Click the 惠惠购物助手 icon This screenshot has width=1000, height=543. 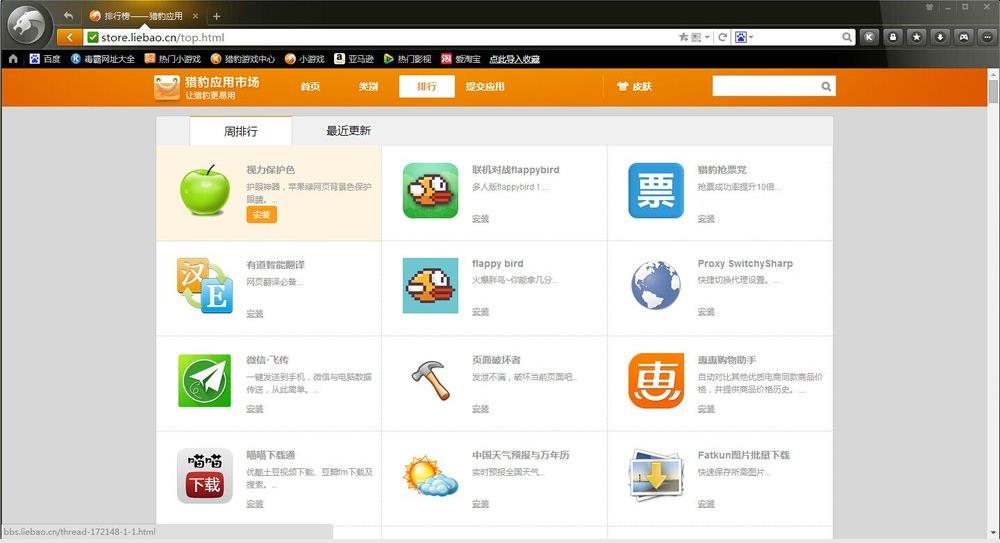[x=656, y=380]
